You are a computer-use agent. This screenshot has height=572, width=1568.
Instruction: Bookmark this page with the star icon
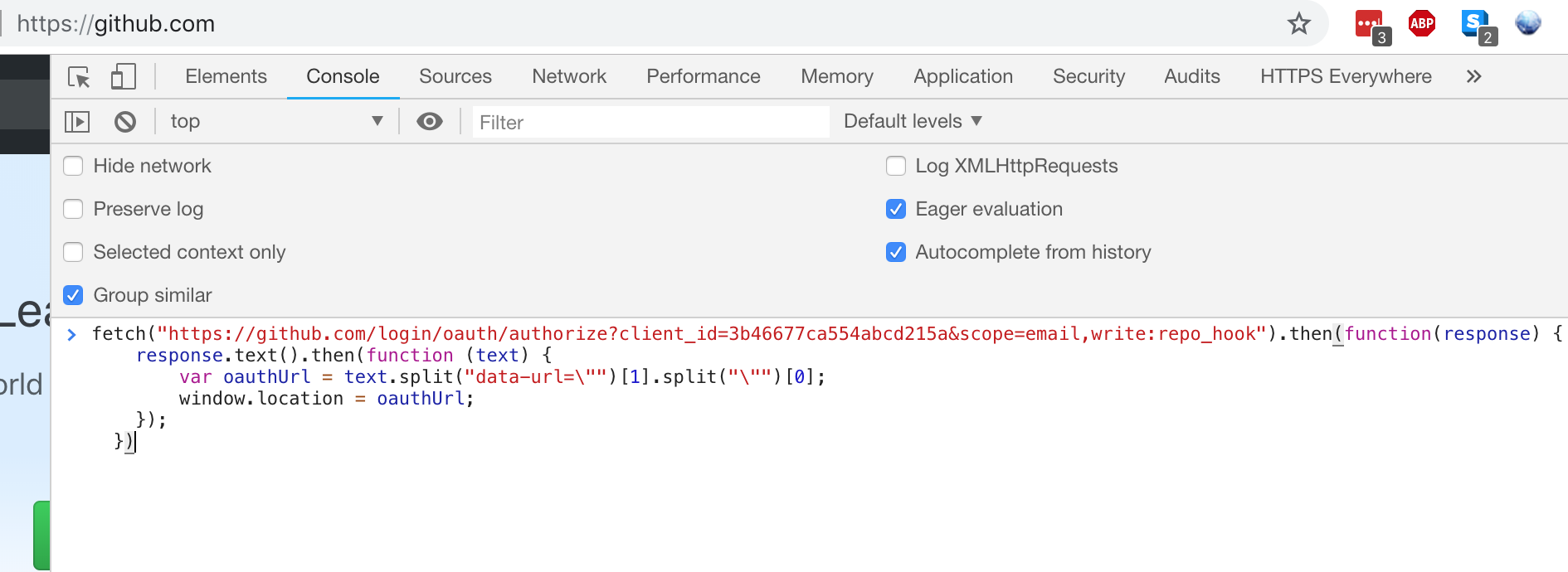coord(1299,23)
